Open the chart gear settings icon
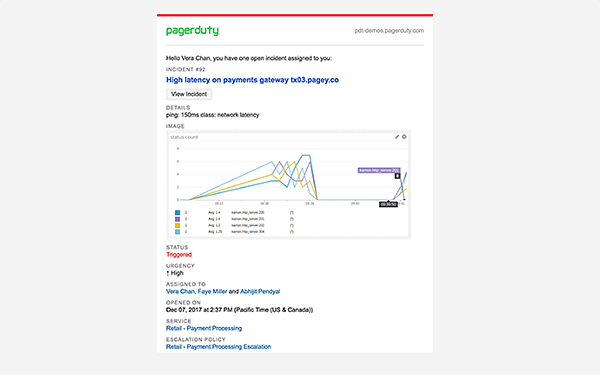The height and width of the screenshot is (375, 600). (x=404, y=137)
